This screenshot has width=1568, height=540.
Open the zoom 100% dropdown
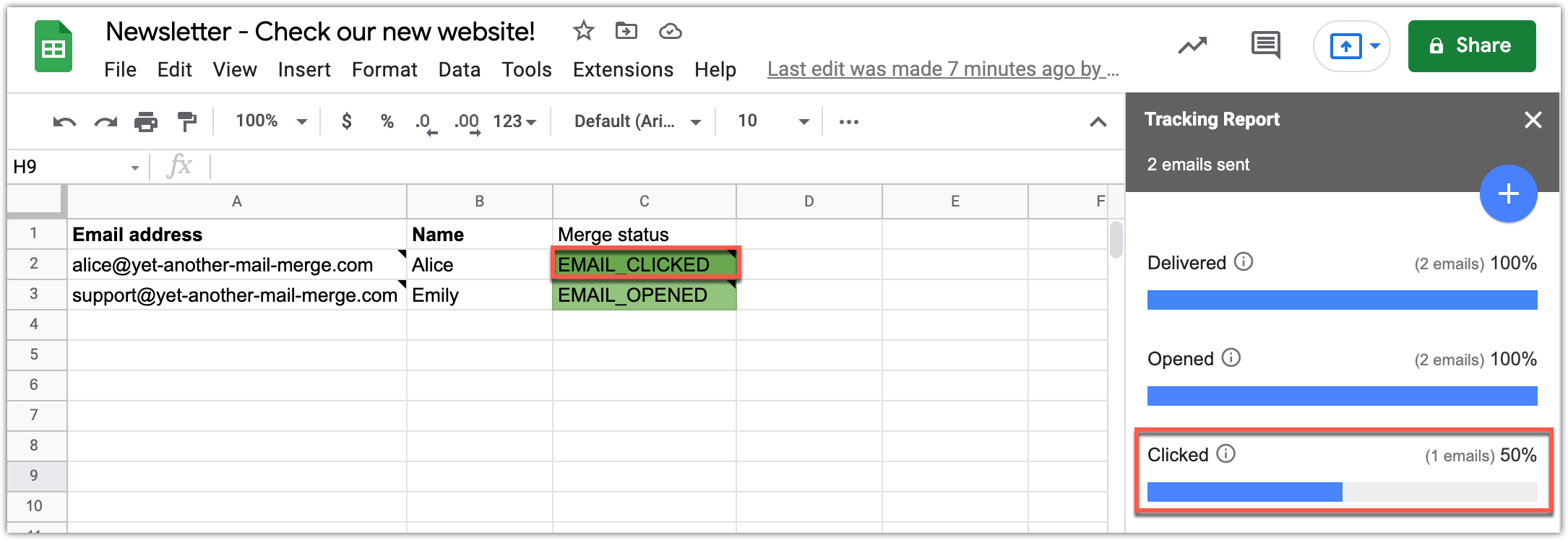(271, 121)
